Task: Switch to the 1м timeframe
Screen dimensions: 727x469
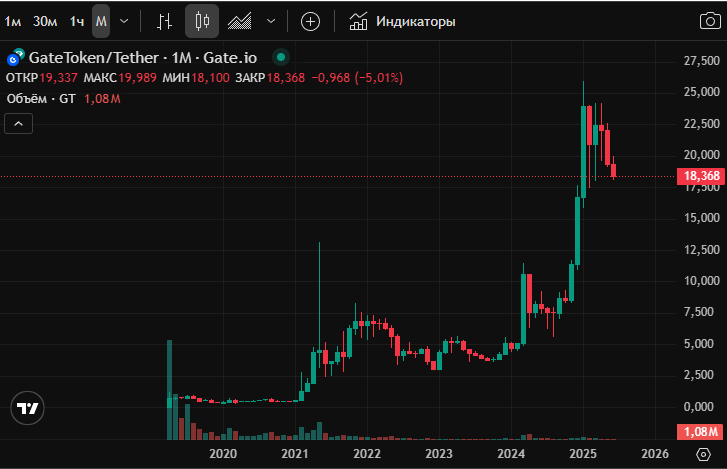Action: point(13,21)
